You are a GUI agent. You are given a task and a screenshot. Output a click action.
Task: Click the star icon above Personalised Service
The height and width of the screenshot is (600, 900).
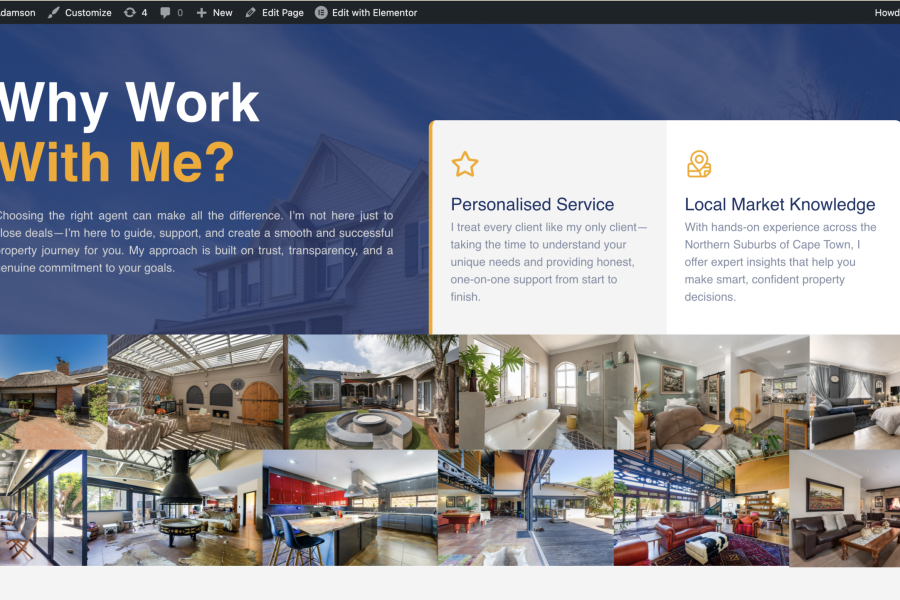pyautogui.click(x=464, y=164)
